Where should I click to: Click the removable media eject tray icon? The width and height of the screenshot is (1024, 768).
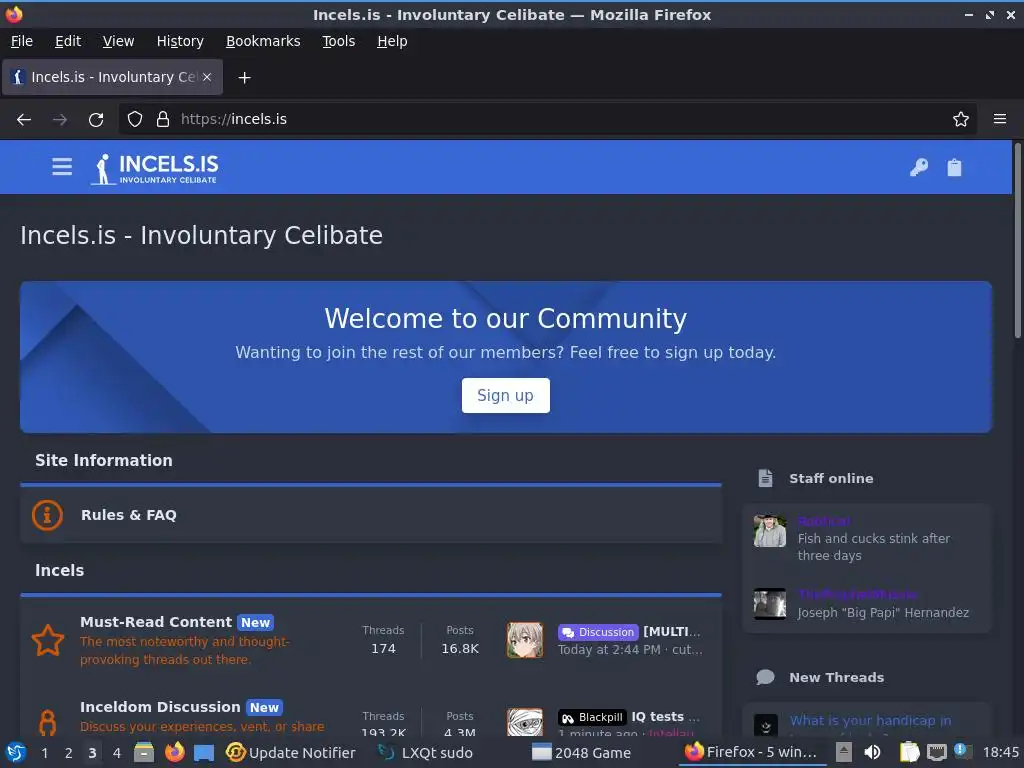(844, 753)
